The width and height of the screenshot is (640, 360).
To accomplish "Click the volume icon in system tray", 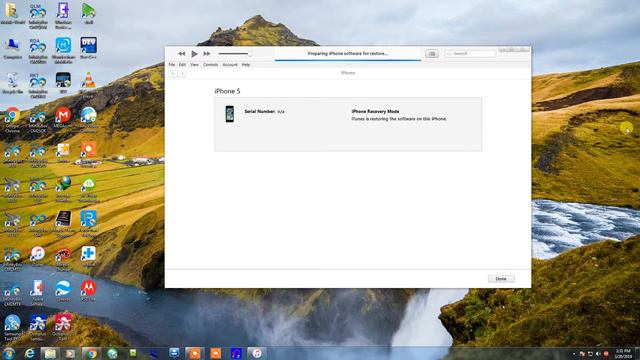I will pyautogui.click(x=598, y=354).
